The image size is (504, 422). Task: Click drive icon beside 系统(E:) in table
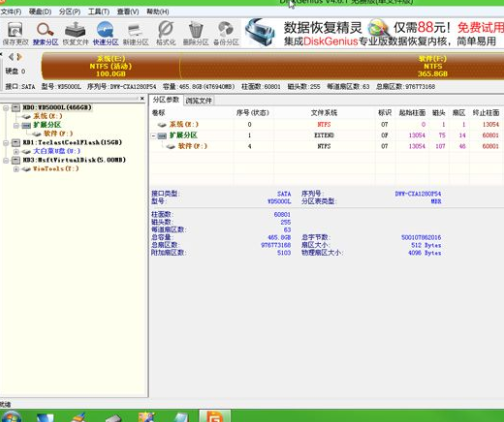click(x=162, y=125)
